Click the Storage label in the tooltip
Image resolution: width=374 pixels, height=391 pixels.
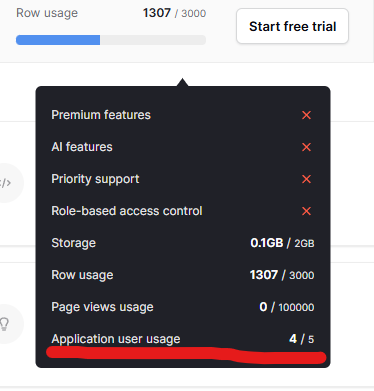pyautogui.click(x=74, y=243)
